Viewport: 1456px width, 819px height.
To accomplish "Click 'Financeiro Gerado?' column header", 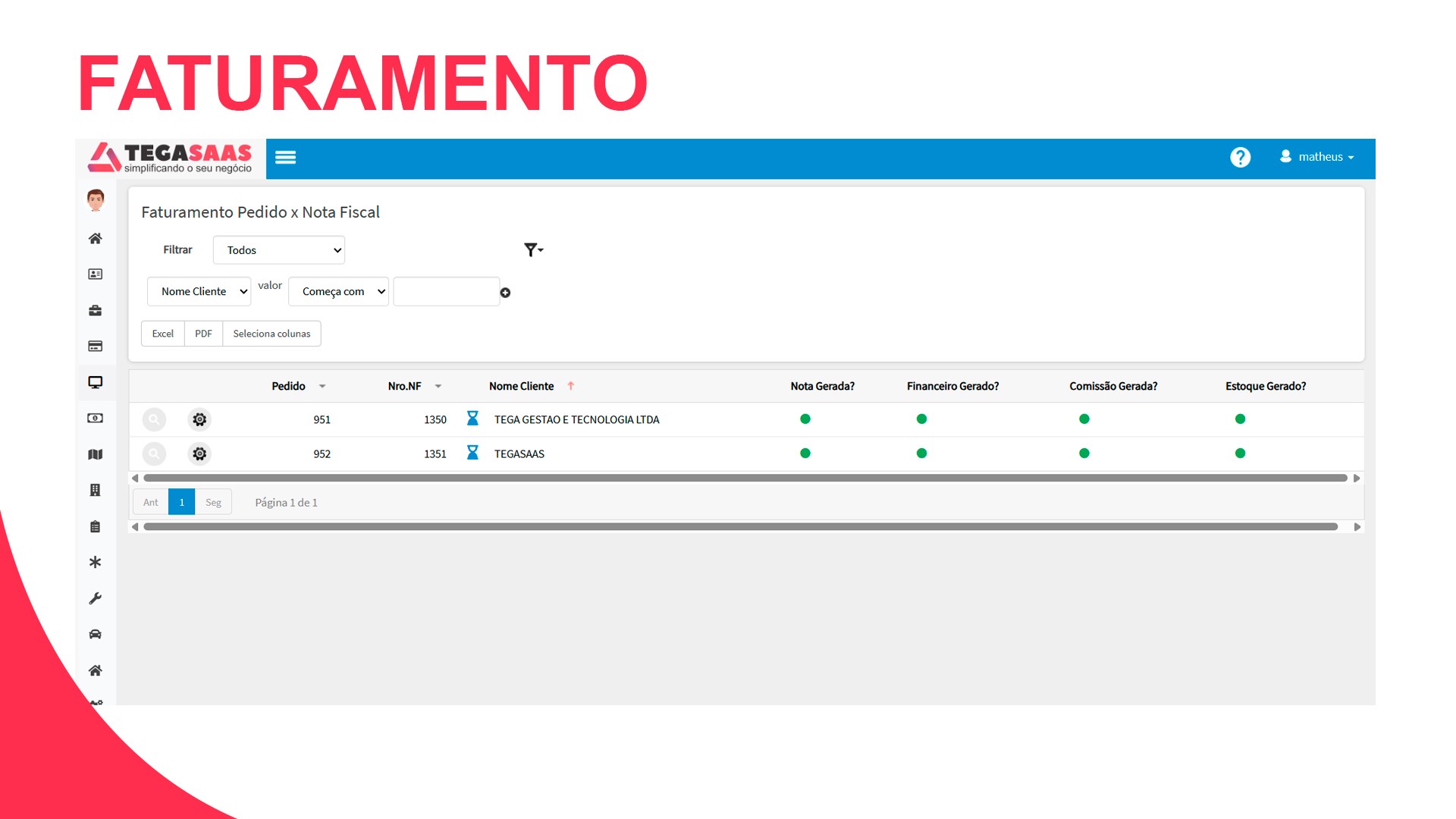I will coord(952,386).
